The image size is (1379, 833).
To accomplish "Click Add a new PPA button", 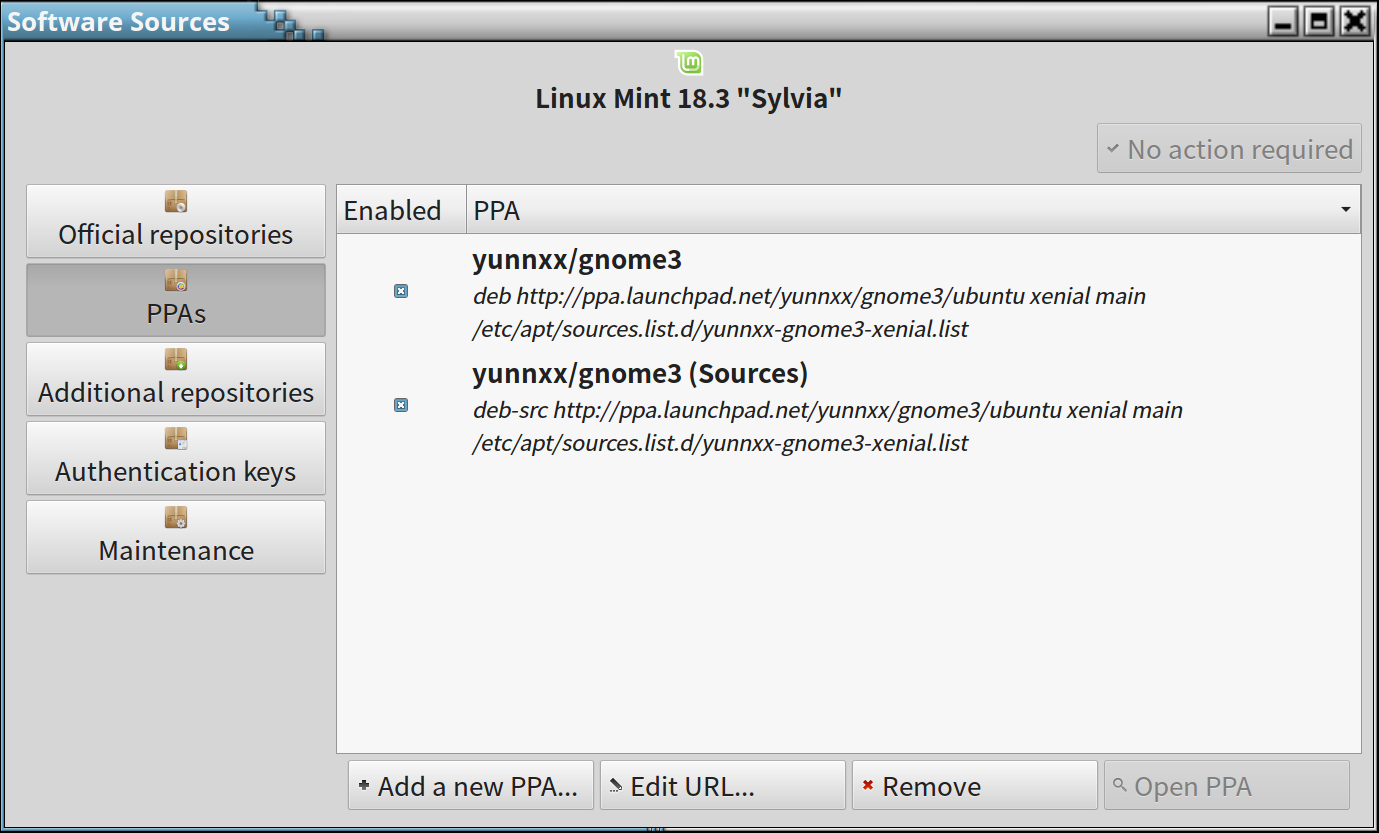I will click(471, 786).
